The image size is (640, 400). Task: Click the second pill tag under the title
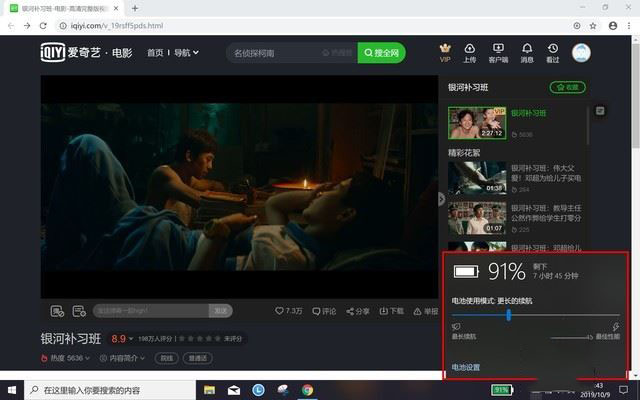198,358
